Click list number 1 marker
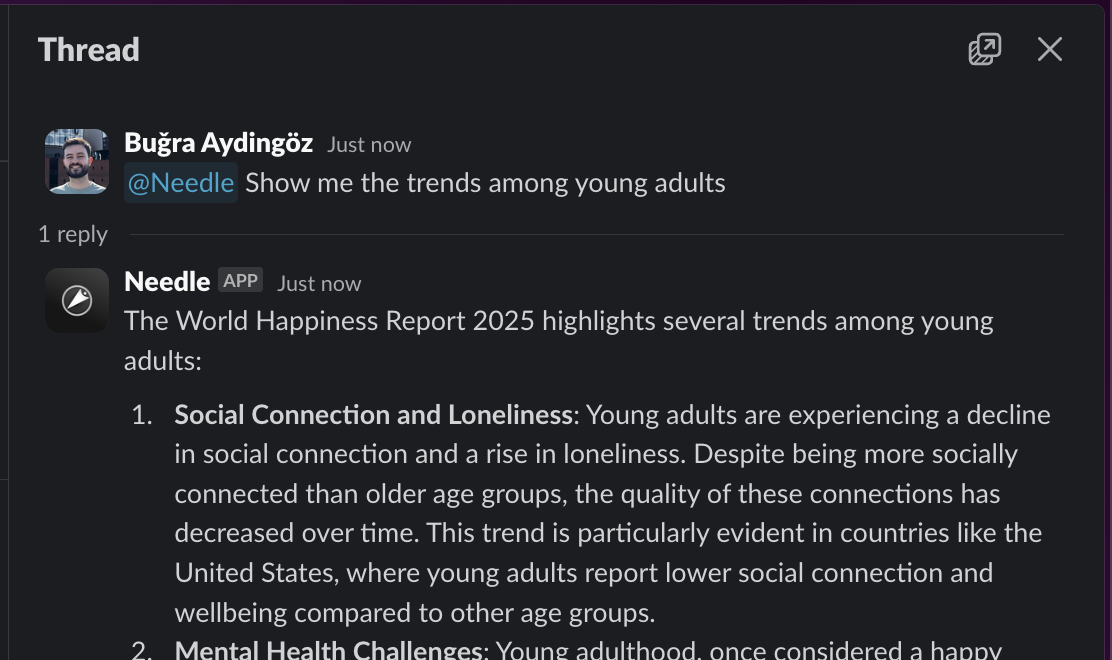This screenshot has height=660, width=1112. click(142, 415)
